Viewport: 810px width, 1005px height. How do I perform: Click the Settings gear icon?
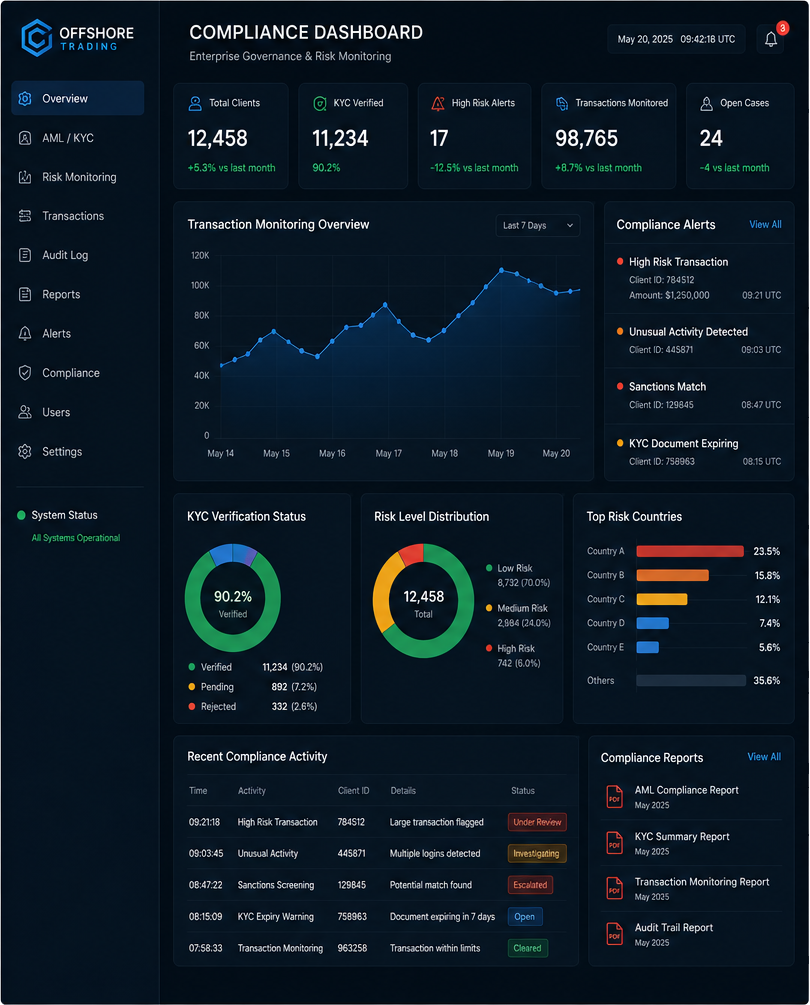(x=25, y=451)
